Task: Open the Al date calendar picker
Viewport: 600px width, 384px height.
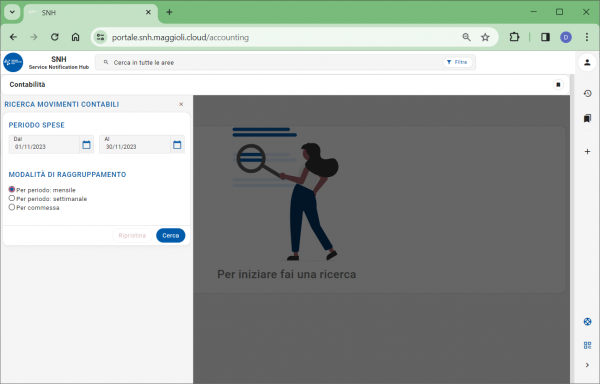Action: (x=177, y=145)
